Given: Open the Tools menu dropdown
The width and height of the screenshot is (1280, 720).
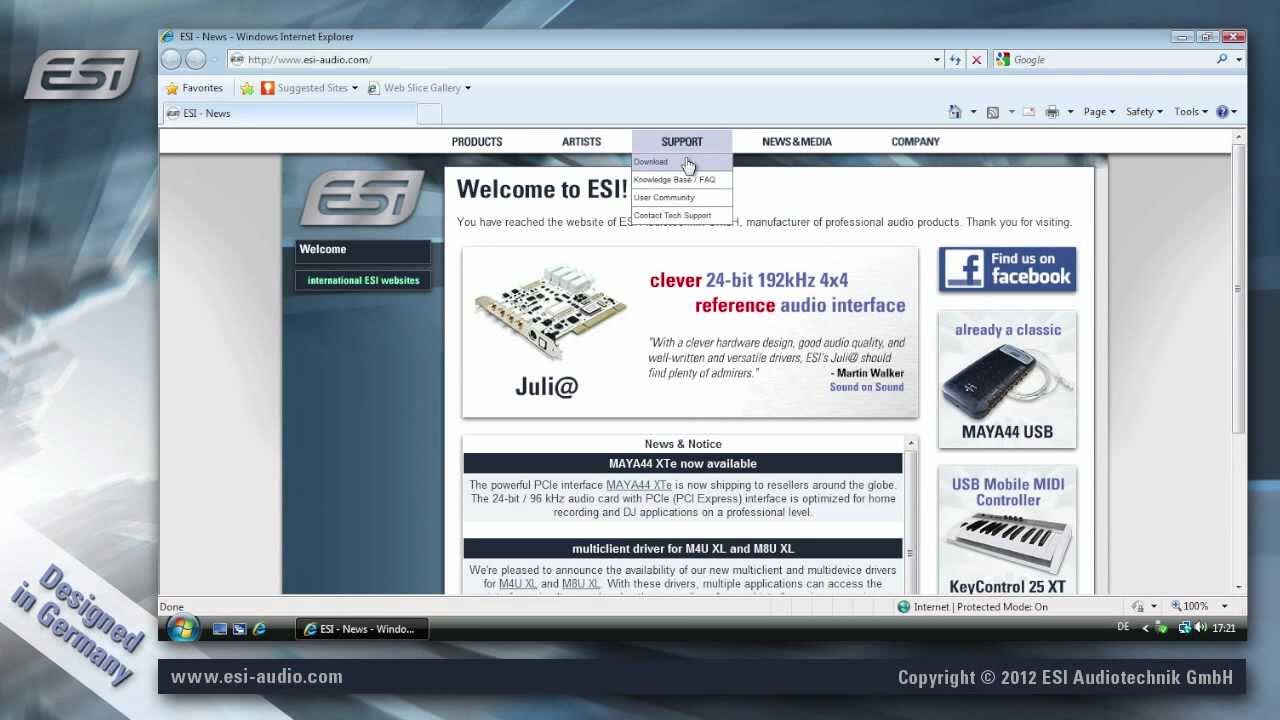Looking at the screenshot, I should pyautogui.click(x=1191, y=112).
